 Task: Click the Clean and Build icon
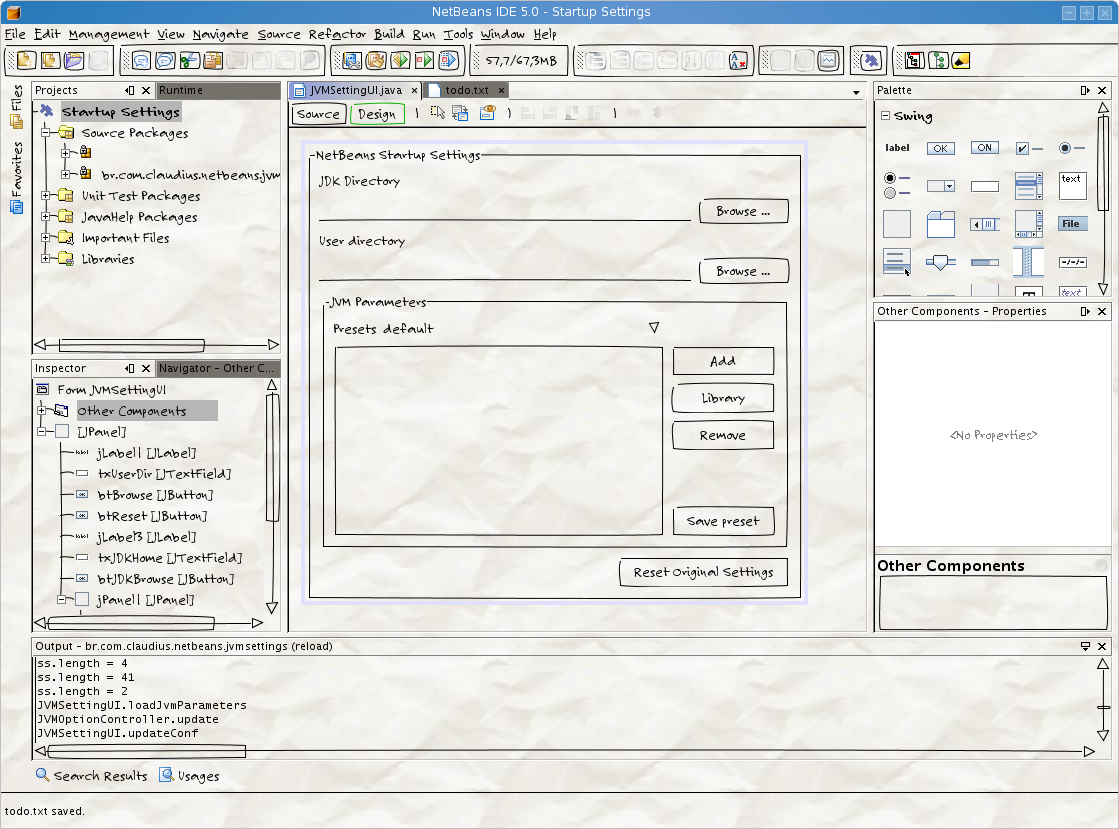375,61
